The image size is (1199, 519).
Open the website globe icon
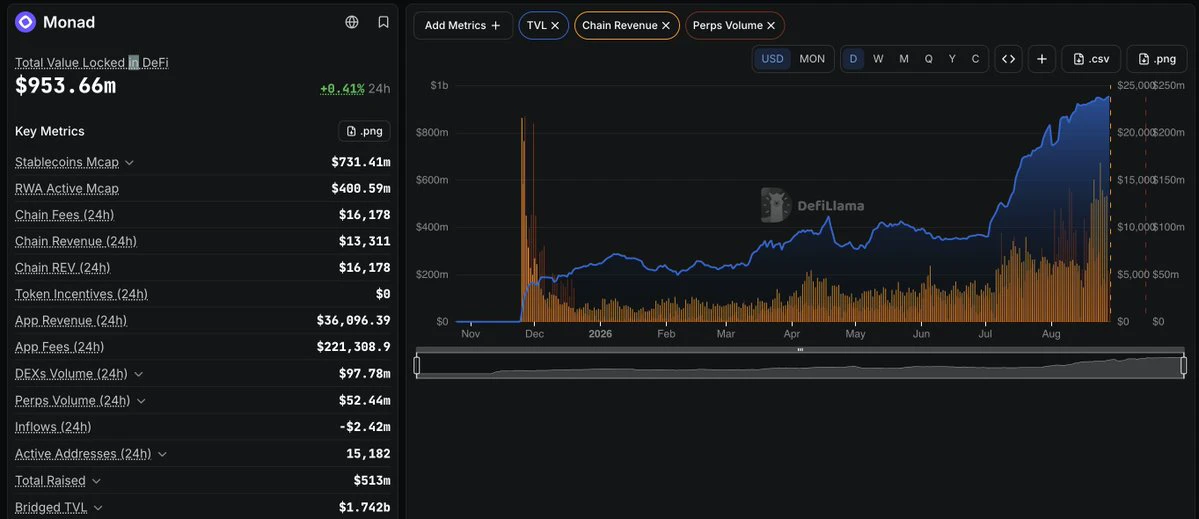[352, 22]
